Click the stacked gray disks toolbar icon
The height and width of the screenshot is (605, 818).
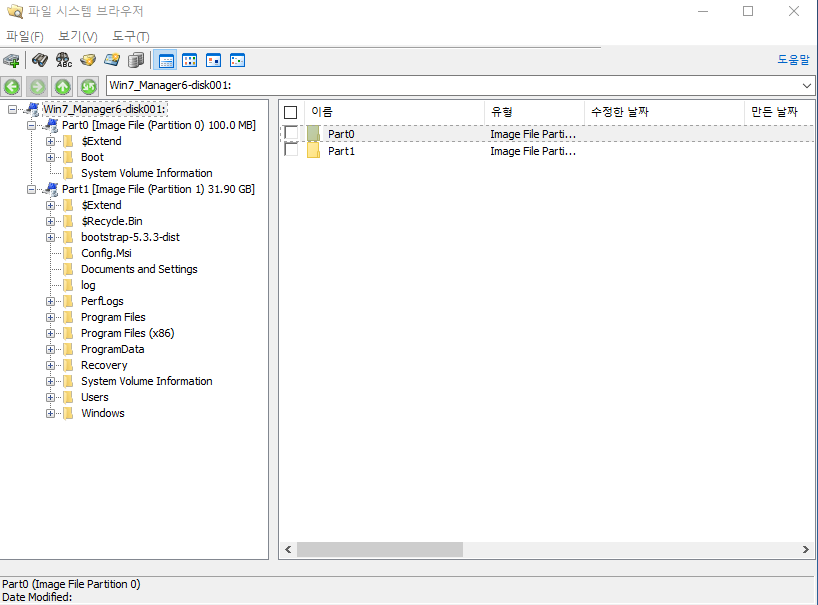tap(136, 60)
